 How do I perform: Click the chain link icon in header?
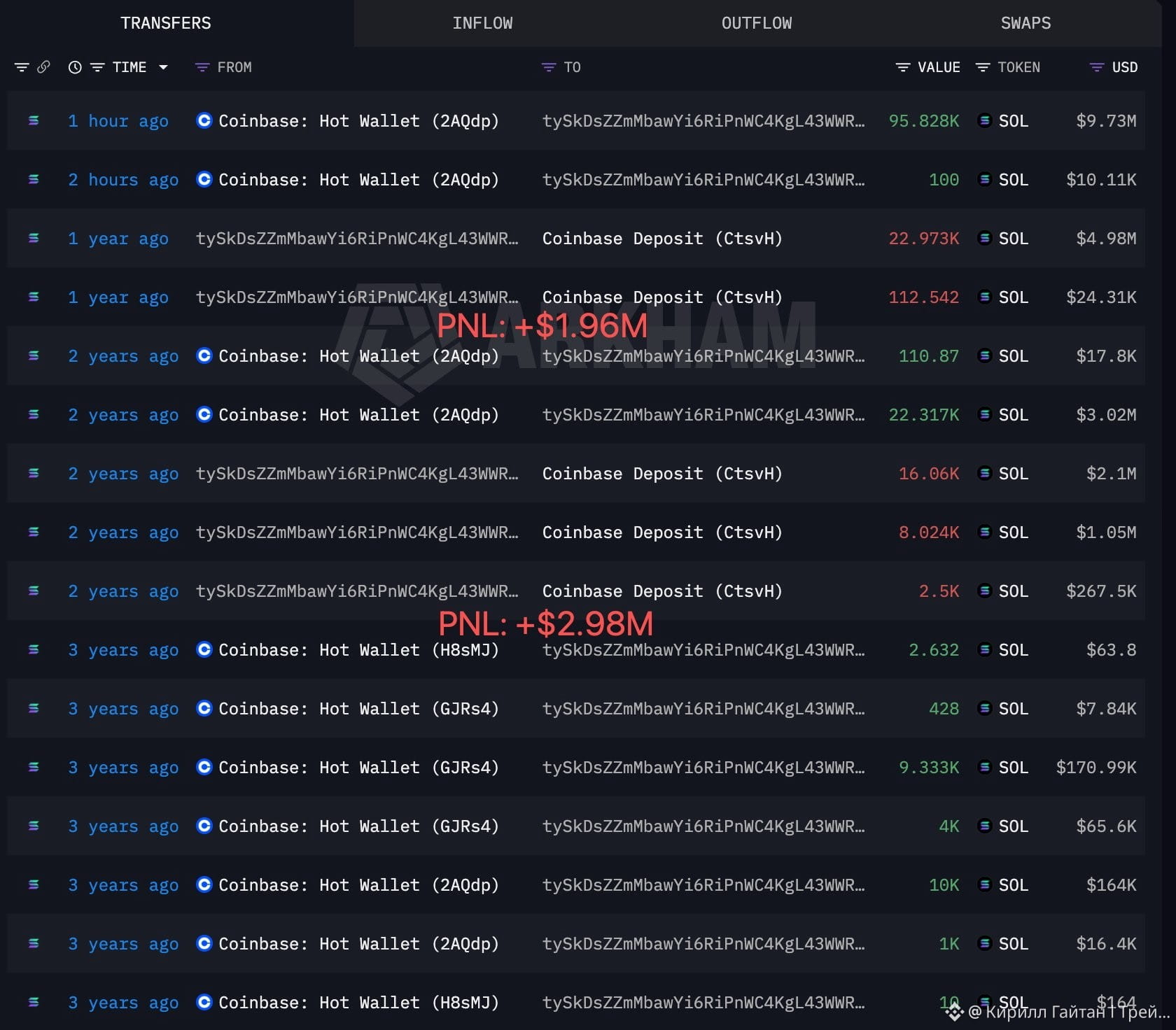(x=43, y=67)
